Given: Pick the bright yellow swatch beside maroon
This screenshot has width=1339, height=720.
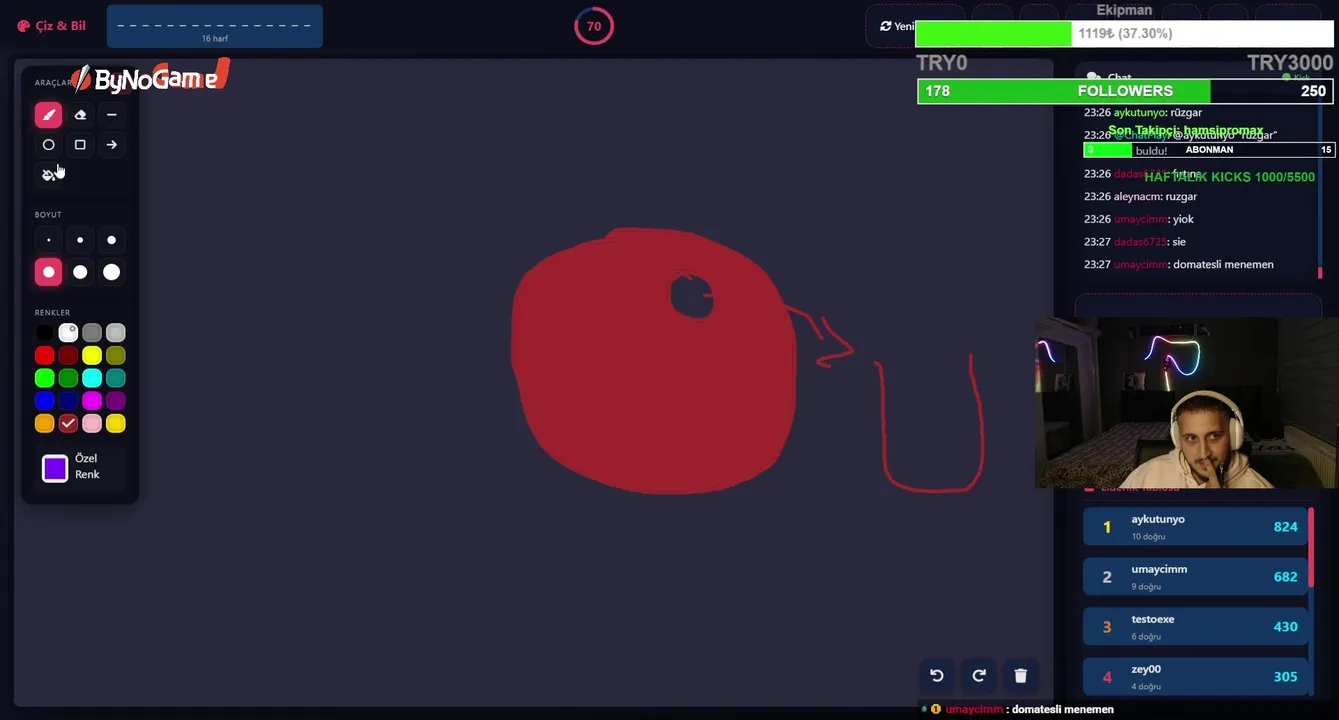Looking at the screenshot, I should 92,356.
